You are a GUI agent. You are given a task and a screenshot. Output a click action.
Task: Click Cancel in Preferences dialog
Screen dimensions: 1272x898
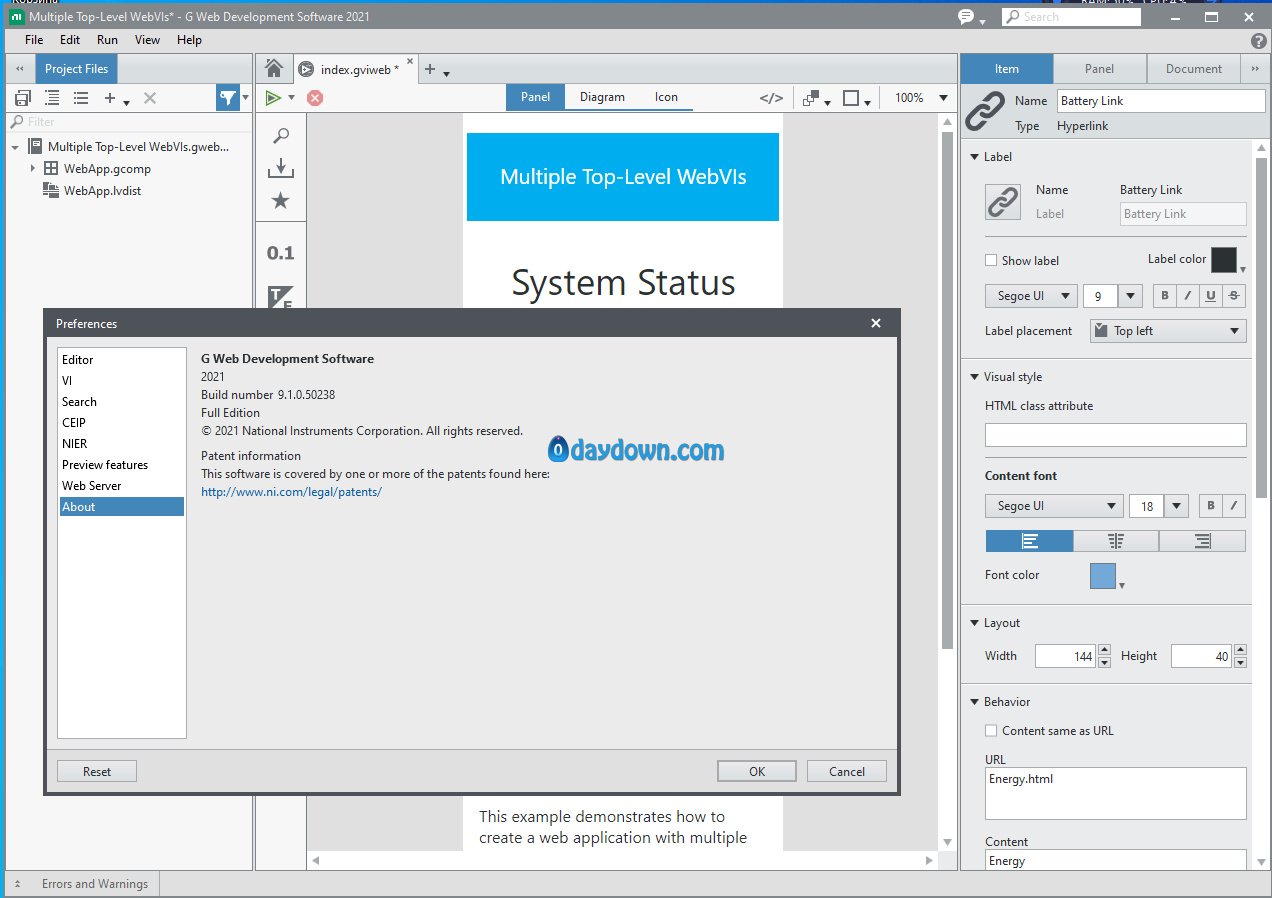pyautogui.click(x=847, y=771)
